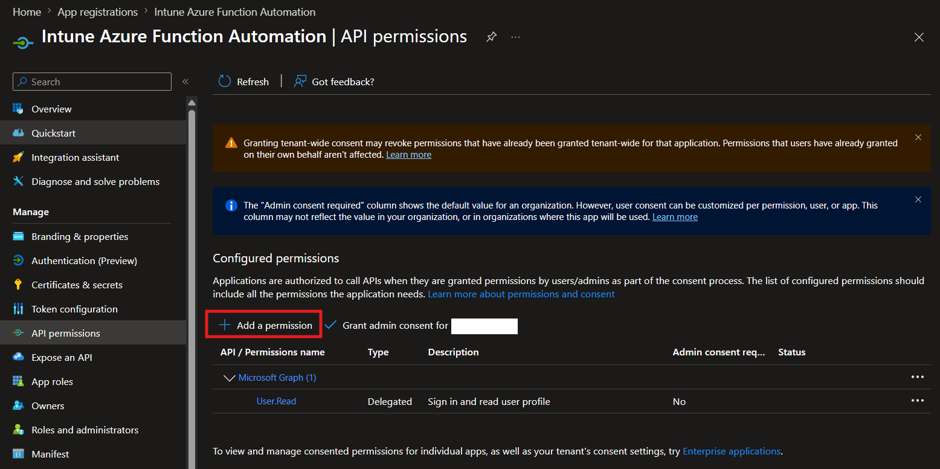Click the Manifest icon in sidebar
This screenshot has width=940, height=469.
19,454
